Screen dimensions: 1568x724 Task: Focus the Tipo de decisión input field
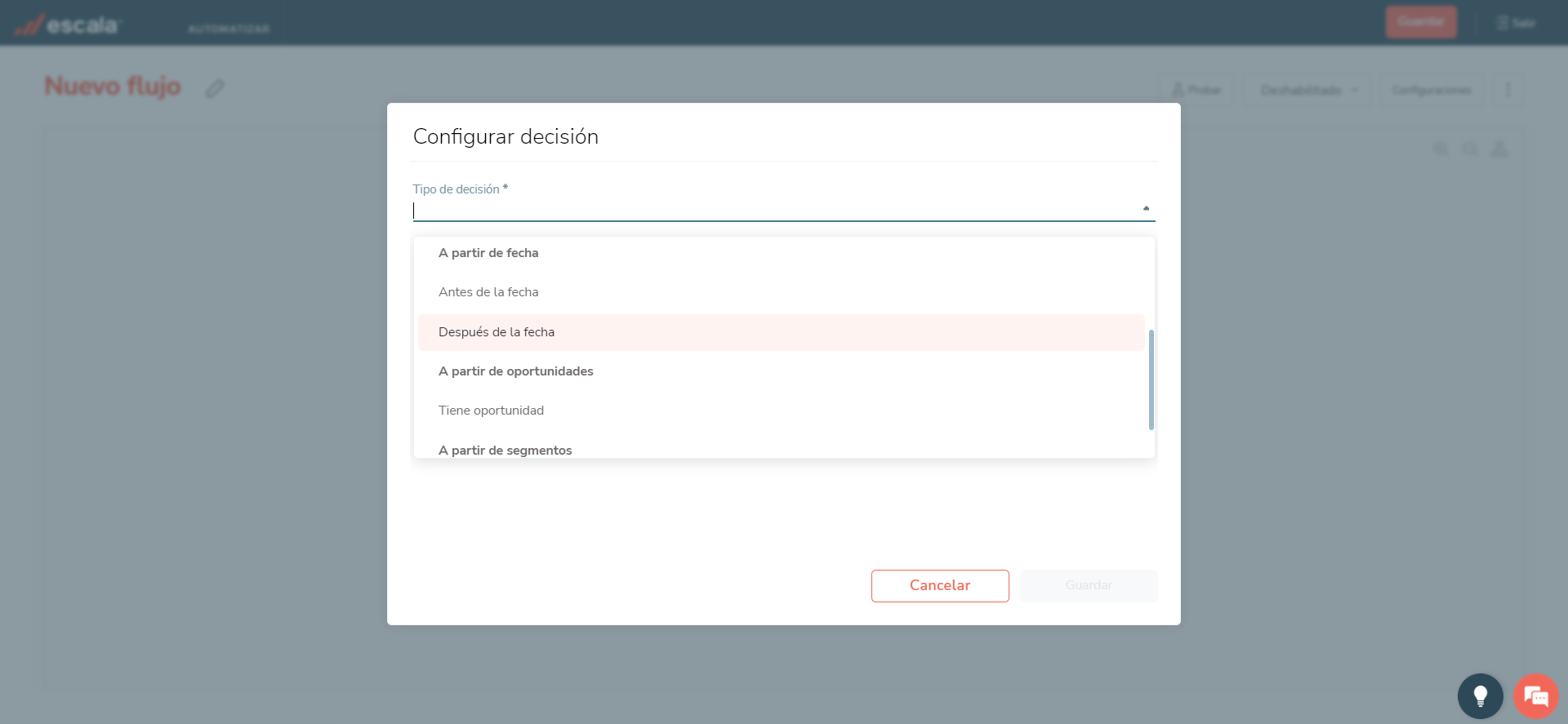(776, 211)
